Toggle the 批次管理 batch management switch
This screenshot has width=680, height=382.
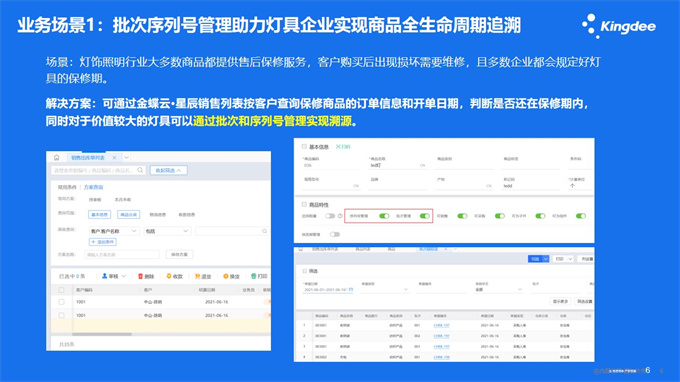tap(425, 216)
